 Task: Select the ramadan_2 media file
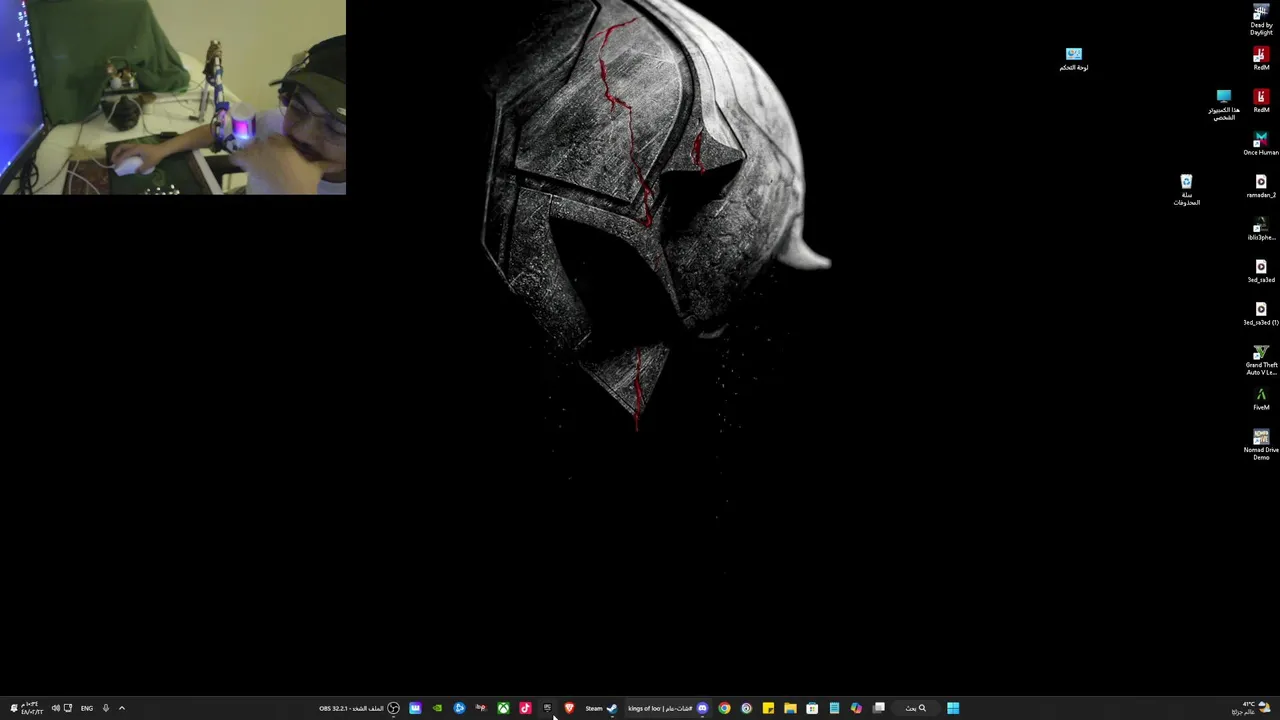(x=1261, y=186)
